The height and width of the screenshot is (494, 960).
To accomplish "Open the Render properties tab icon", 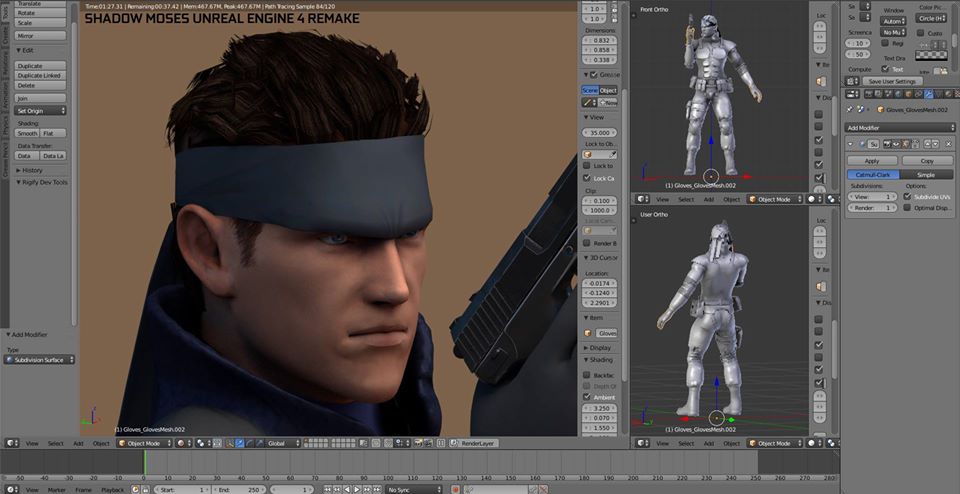I will click(868, 94).
